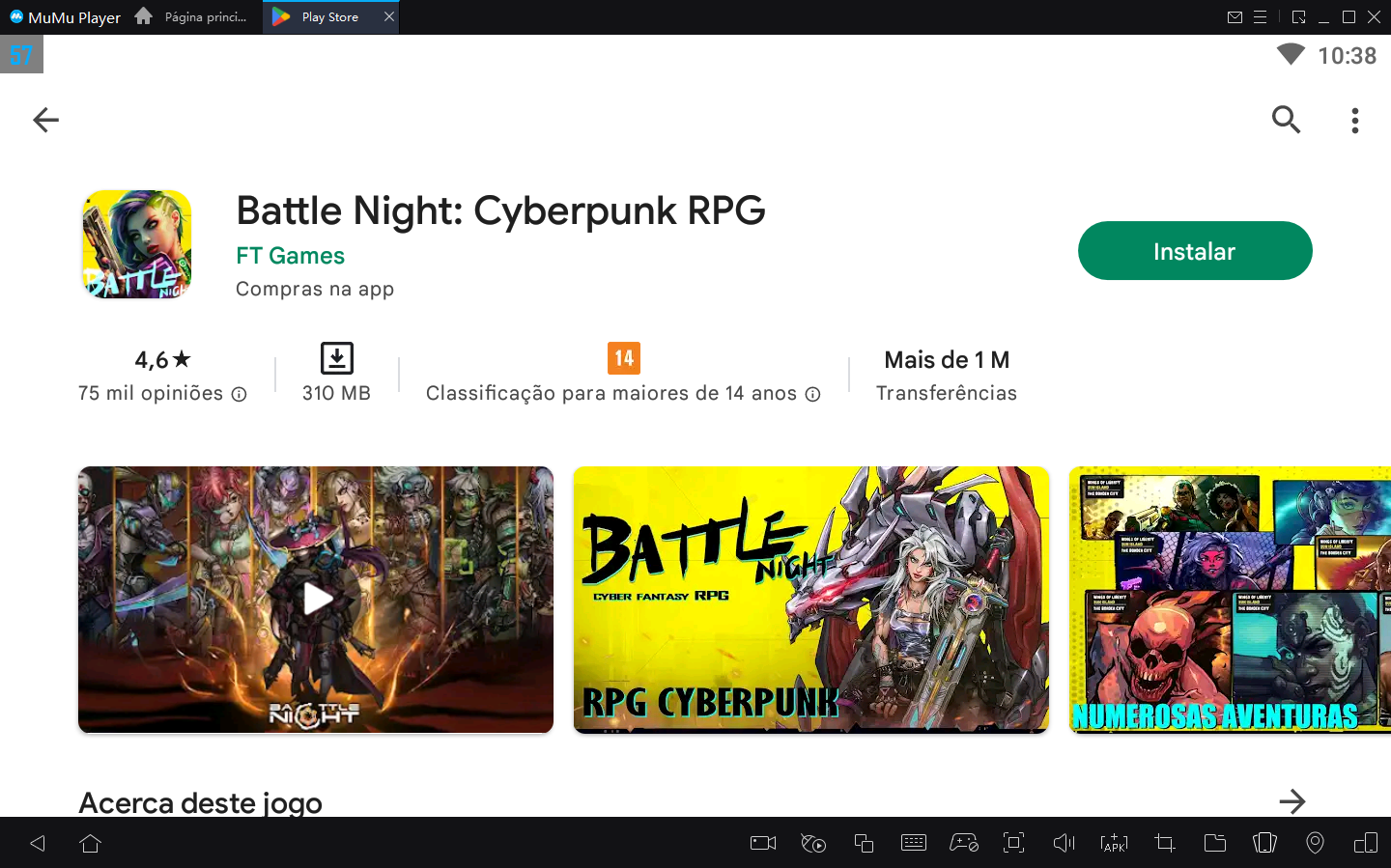Open the virtual keyboard settings icon
The width and height of the screenshot is (1391, 868).
913,843
